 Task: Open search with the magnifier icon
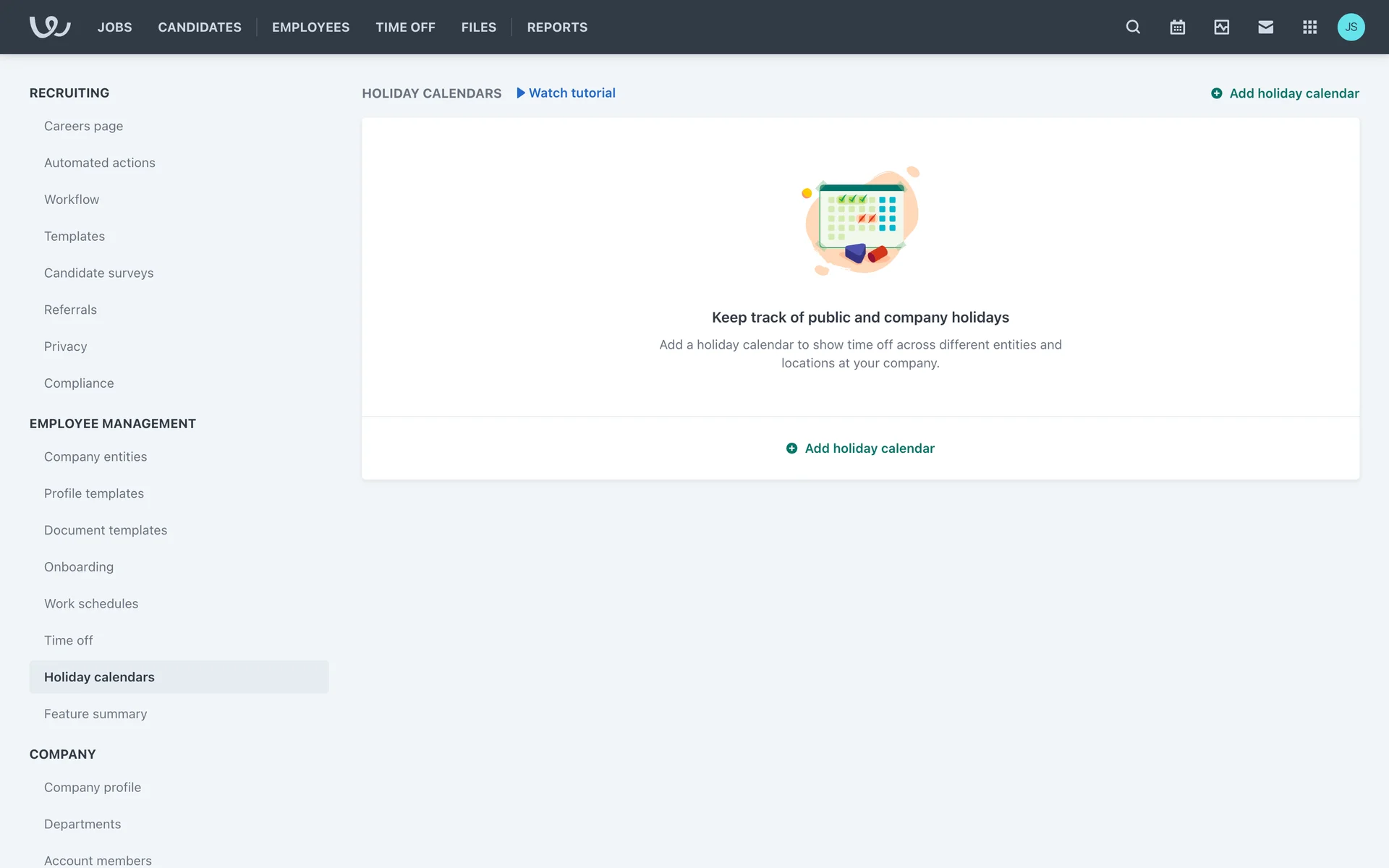pos(1133,27)
